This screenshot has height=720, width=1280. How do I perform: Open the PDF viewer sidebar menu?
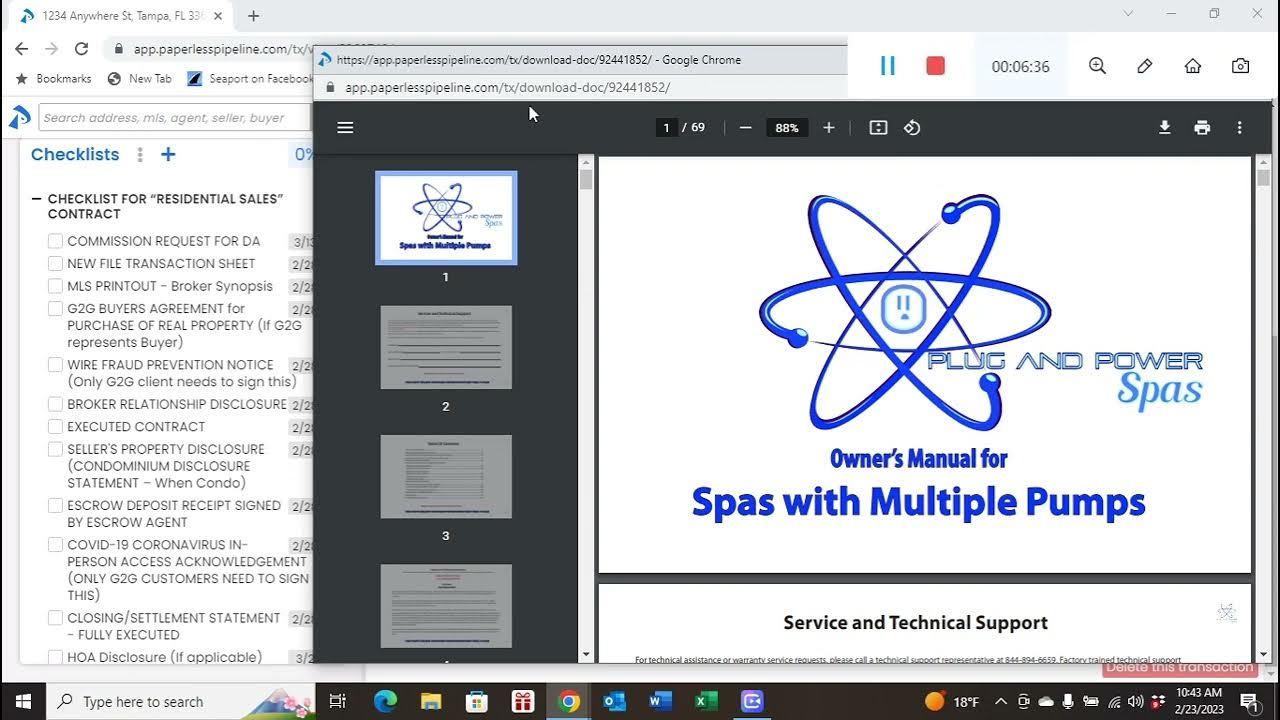[345, 128]
